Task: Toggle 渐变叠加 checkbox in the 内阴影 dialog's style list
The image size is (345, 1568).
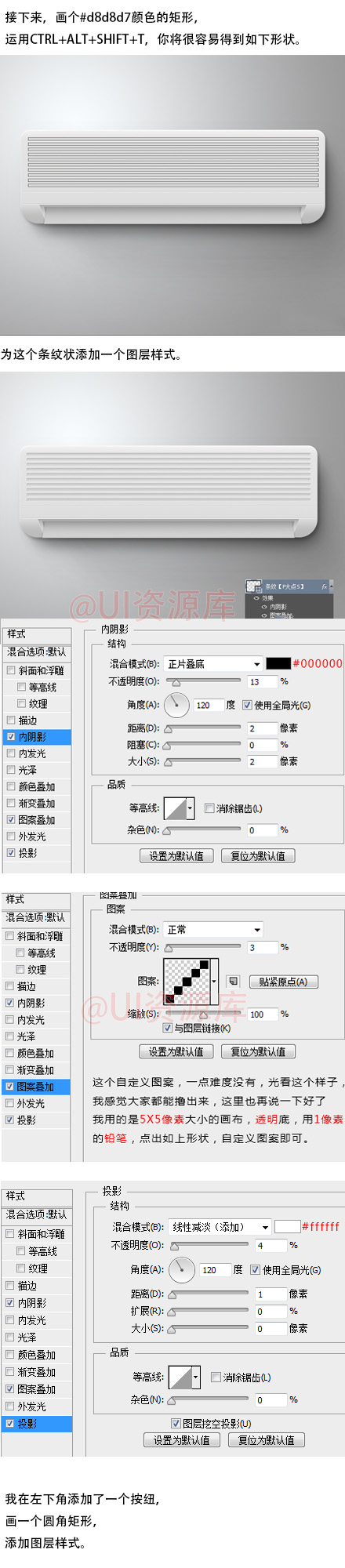Action: (x=11, y=804)
